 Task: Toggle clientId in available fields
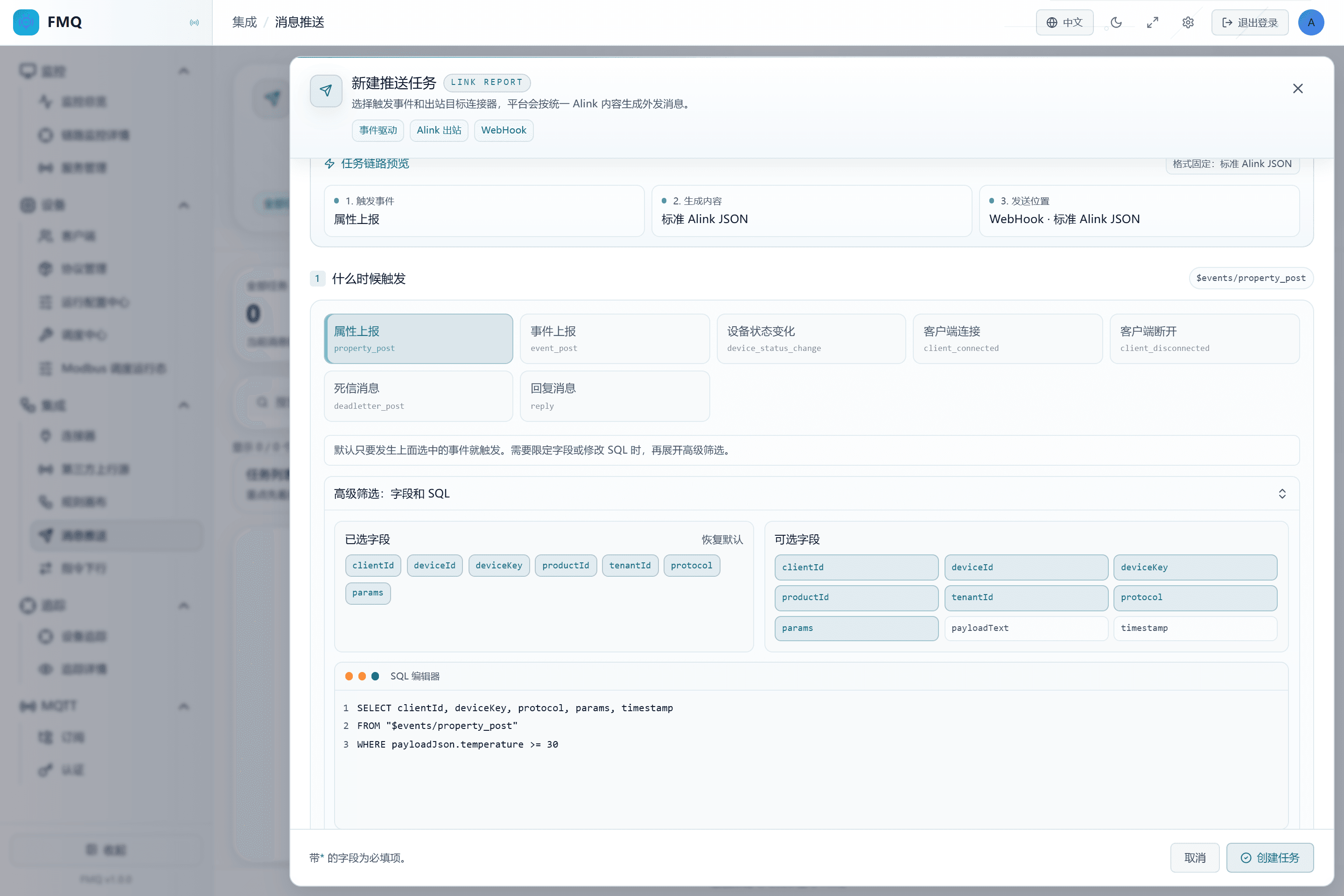(856, 567)
